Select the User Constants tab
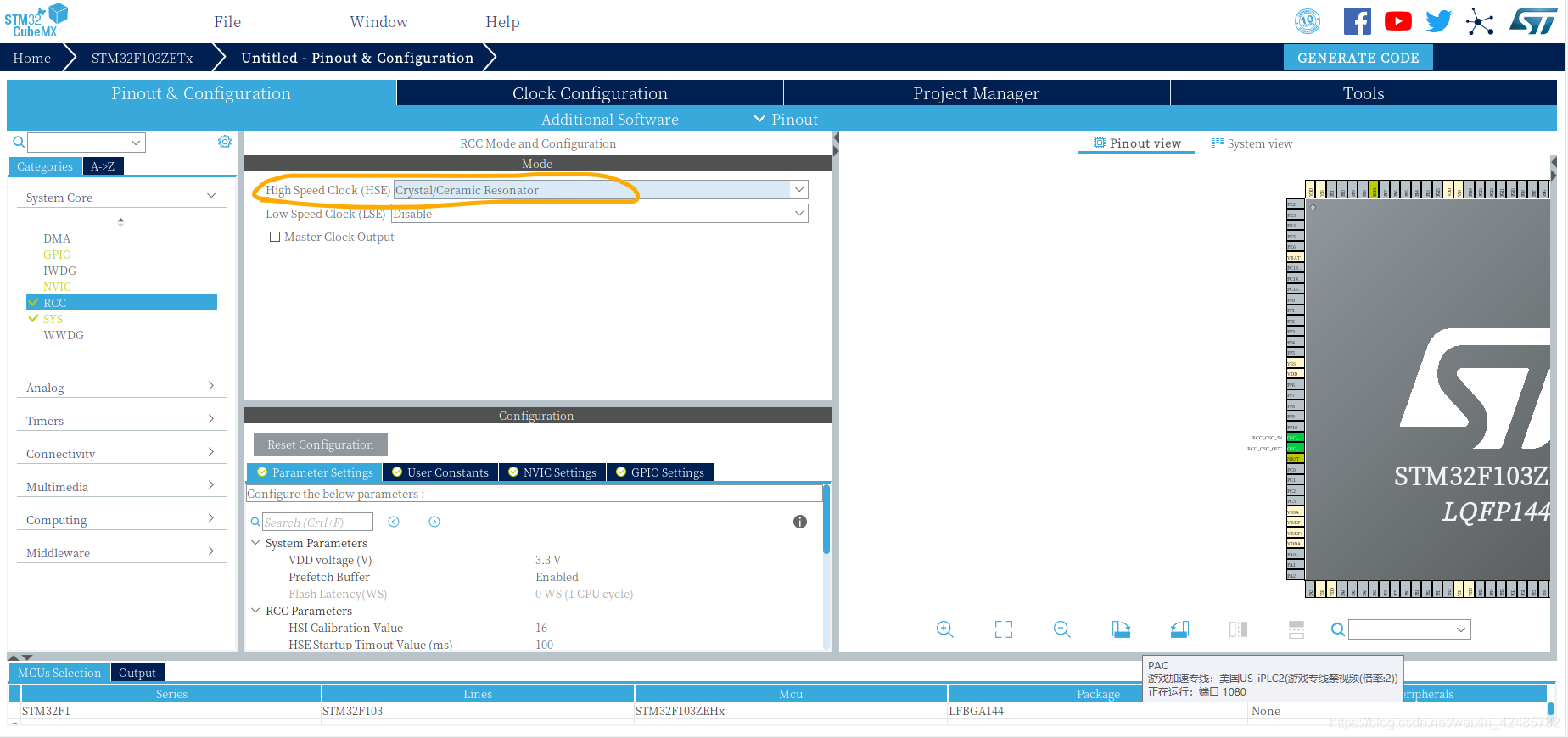The width and height of the screenshot is (1568, 738). pos(440,472)
